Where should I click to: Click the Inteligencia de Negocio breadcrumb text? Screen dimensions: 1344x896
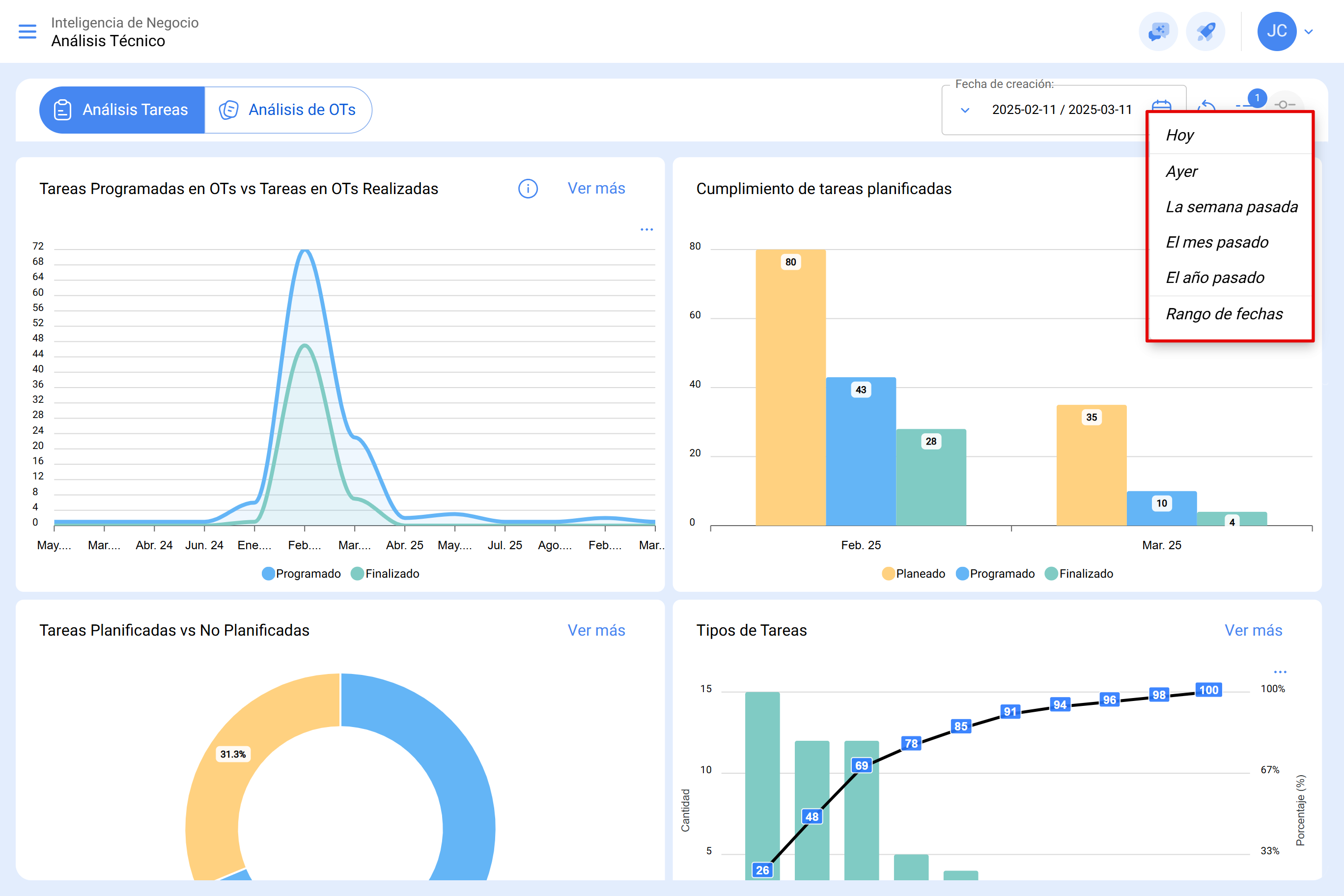[125, 22]
